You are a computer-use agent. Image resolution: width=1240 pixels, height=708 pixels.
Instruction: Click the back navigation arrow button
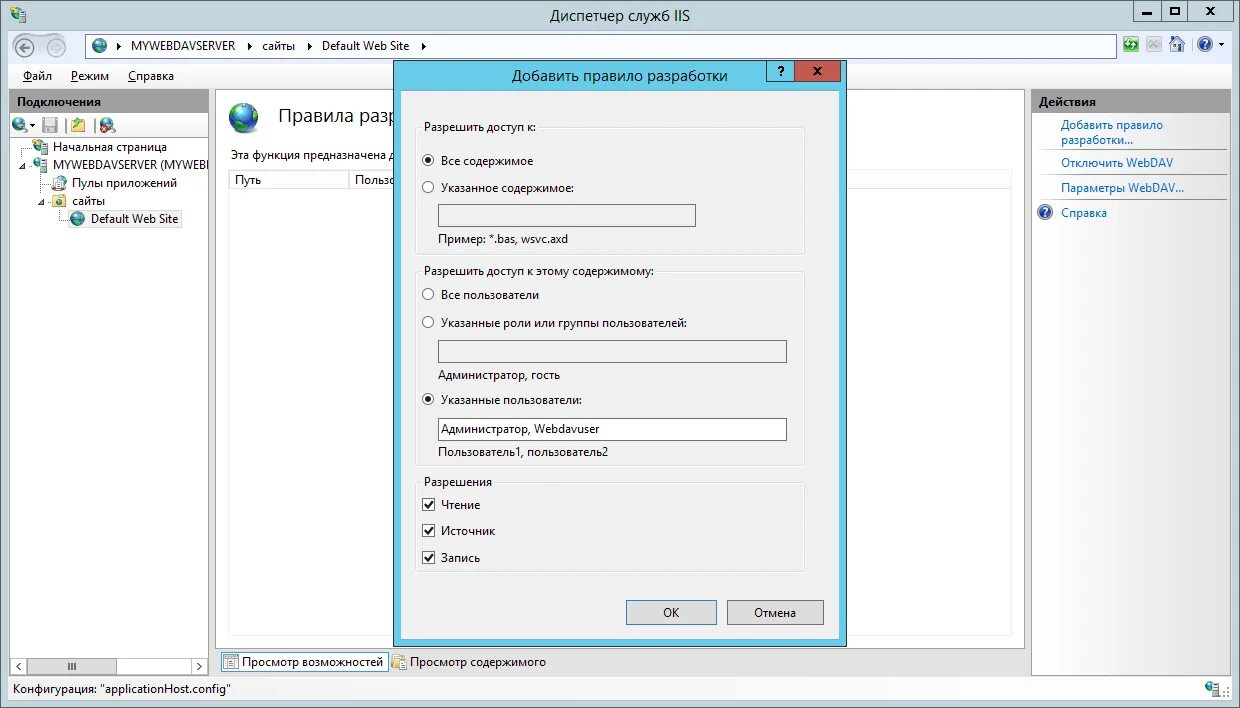27,47
